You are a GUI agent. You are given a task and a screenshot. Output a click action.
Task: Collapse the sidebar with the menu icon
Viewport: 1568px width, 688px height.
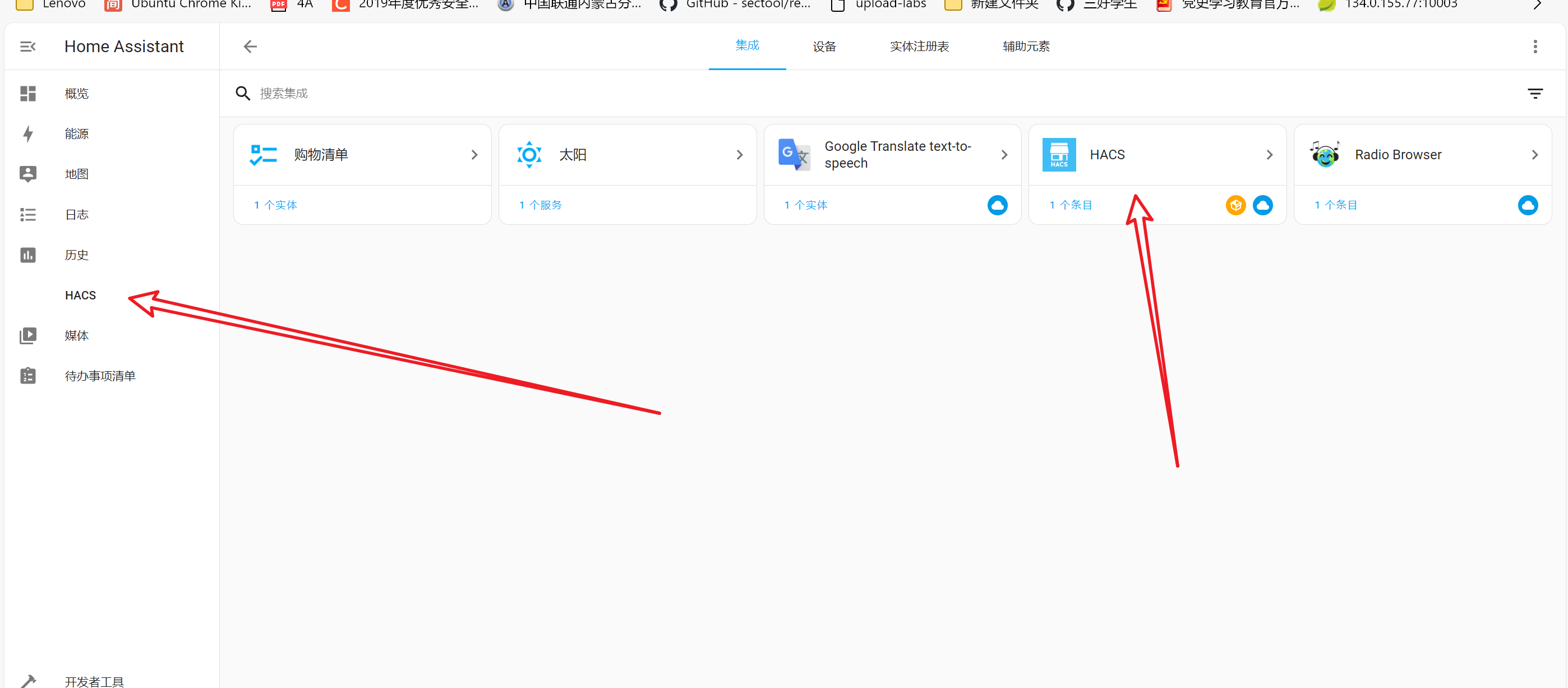pos(27,47)
